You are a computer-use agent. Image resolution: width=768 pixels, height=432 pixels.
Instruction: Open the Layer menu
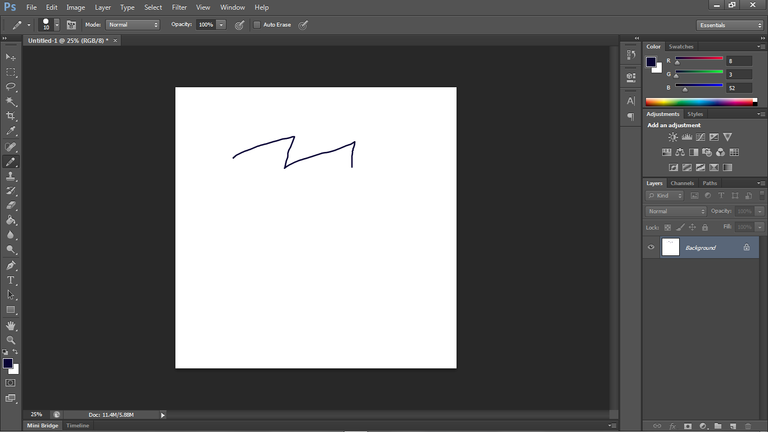(x=102, y=7)
